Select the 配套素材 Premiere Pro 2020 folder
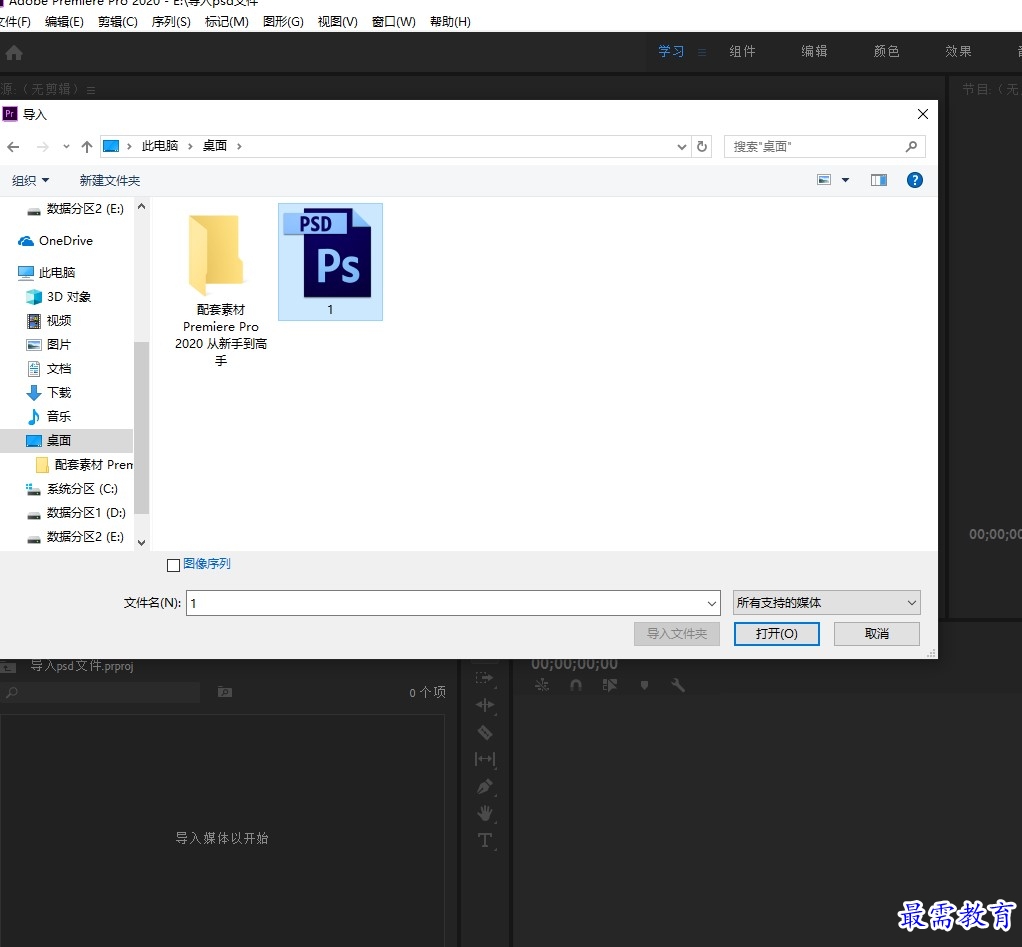Image resolution: width=1022 pixels, height=947 pixels. (x=221, y=290)
